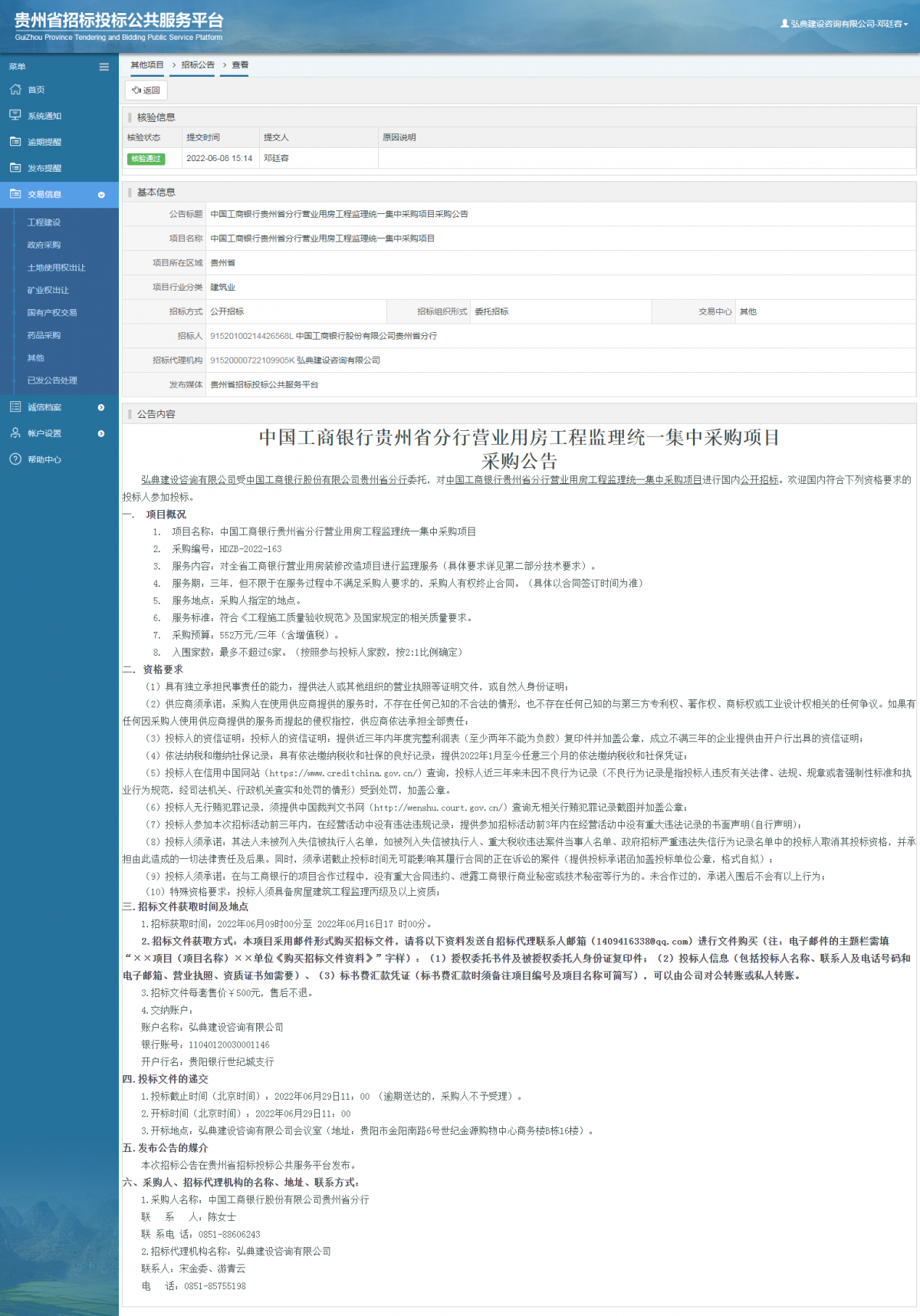Expand the 诚信档案 arrow
The width and height of the screenshot is (920, 1316).
tap(101, 407)
